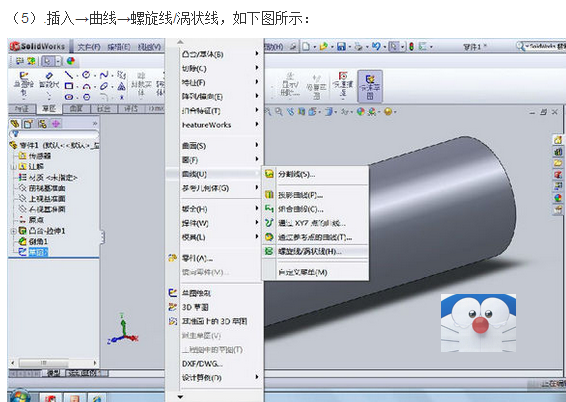Image resolution: width=566 pixels, height=402 pixels.
Task: Select 倒角1 in the feature tree
Action: pyautogui.click(x=38, y=241)
